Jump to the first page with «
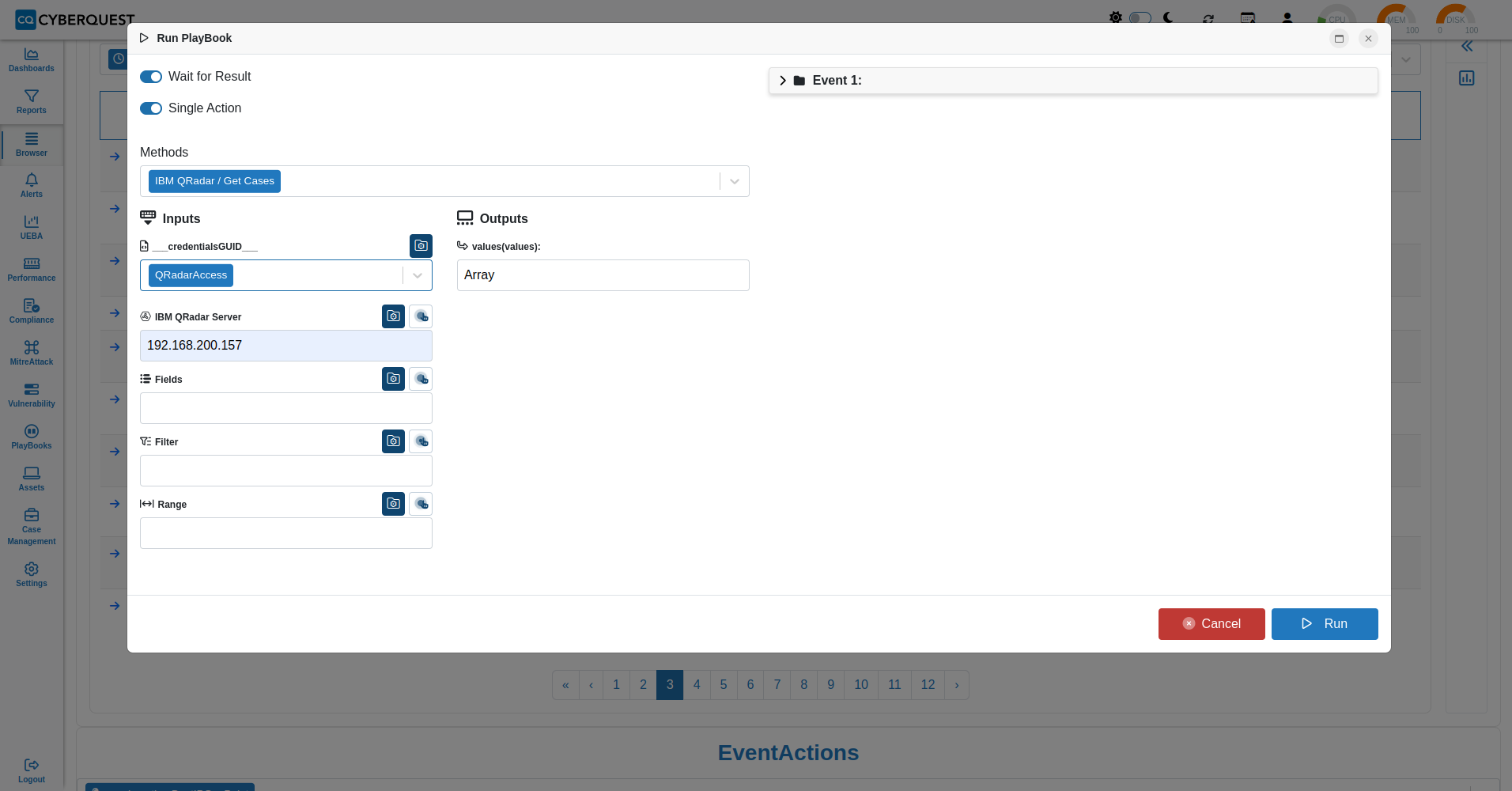 point(565,685)
